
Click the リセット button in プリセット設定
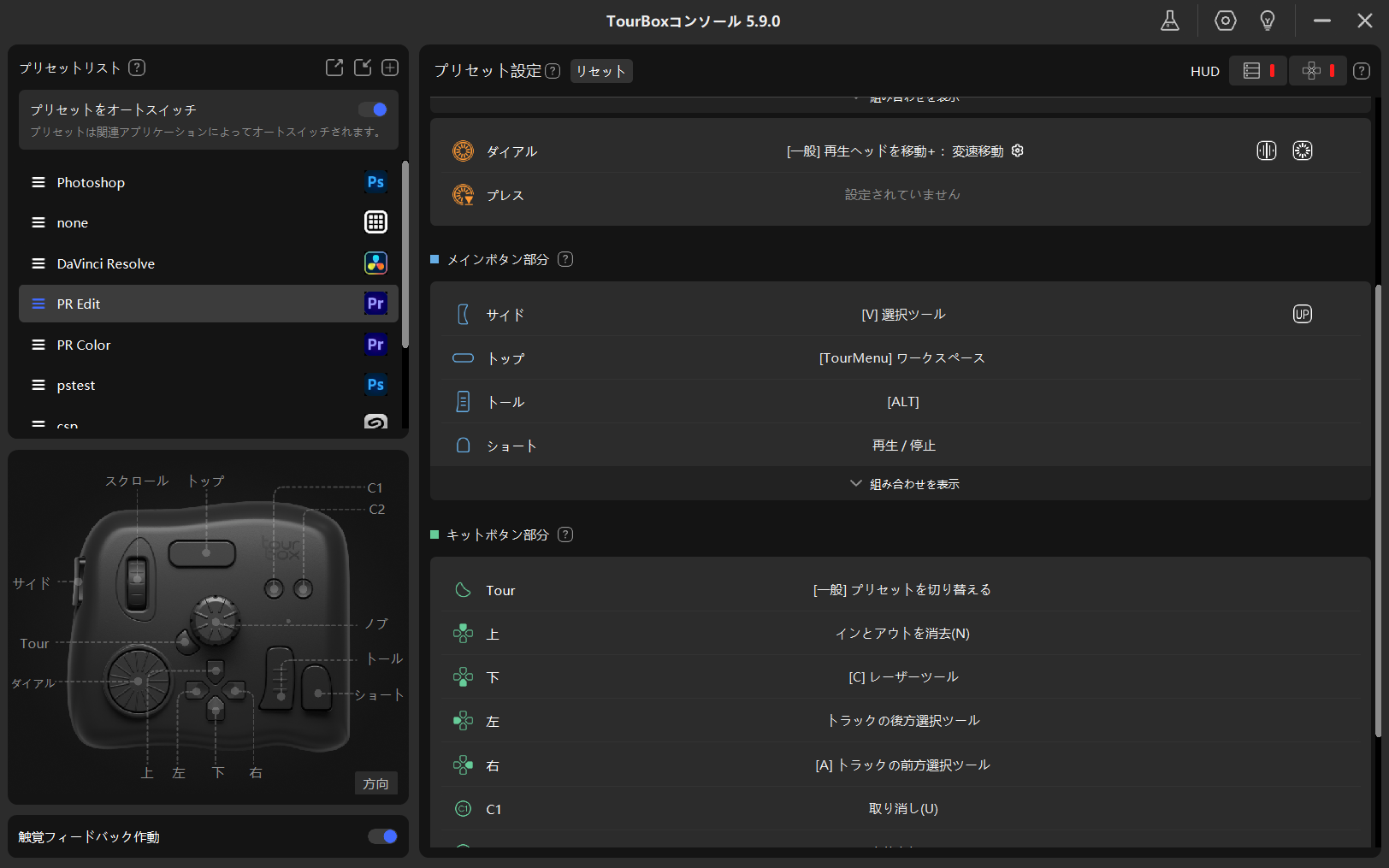click(x=601, y=71)
